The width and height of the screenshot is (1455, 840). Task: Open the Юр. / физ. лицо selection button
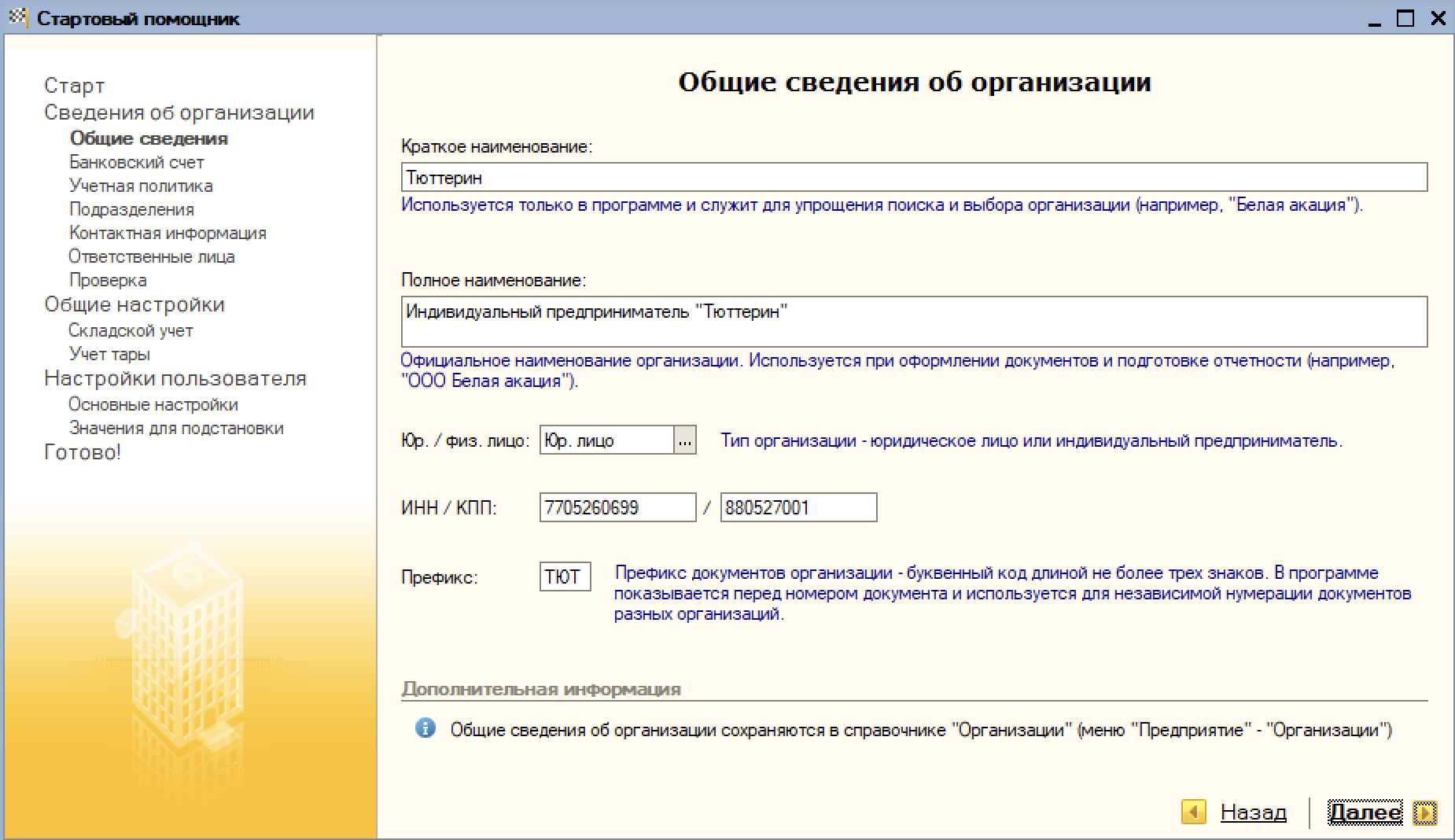(685, 440)
